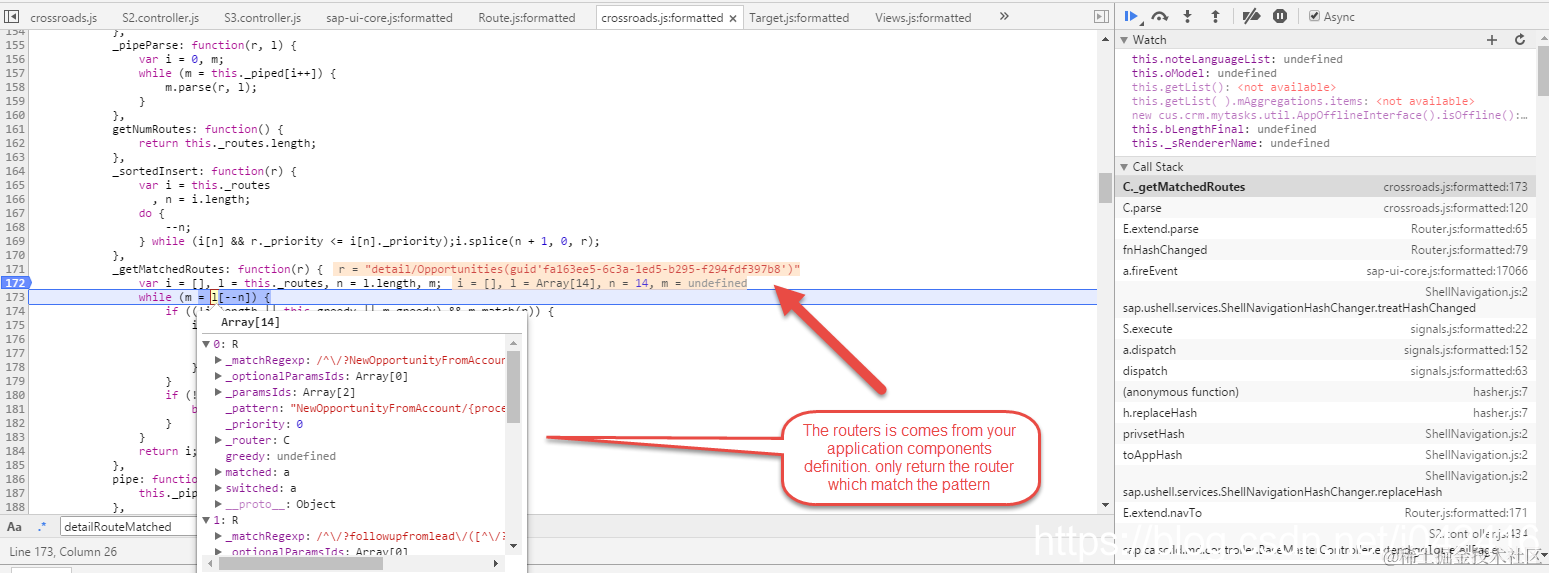Select E.extend.parse call stack frame

pos(1327,229)
